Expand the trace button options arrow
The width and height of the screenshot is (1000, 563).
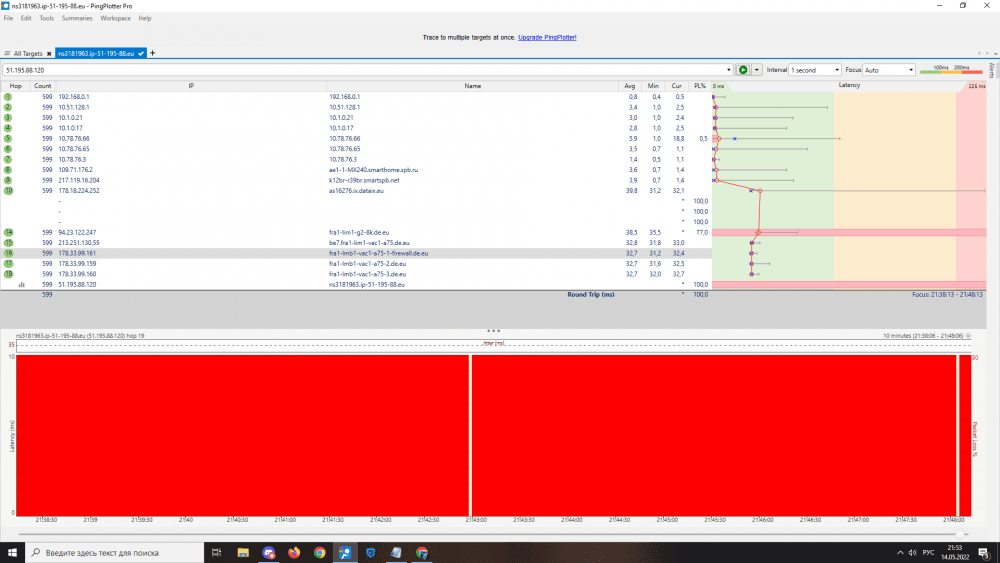(757, 70)
